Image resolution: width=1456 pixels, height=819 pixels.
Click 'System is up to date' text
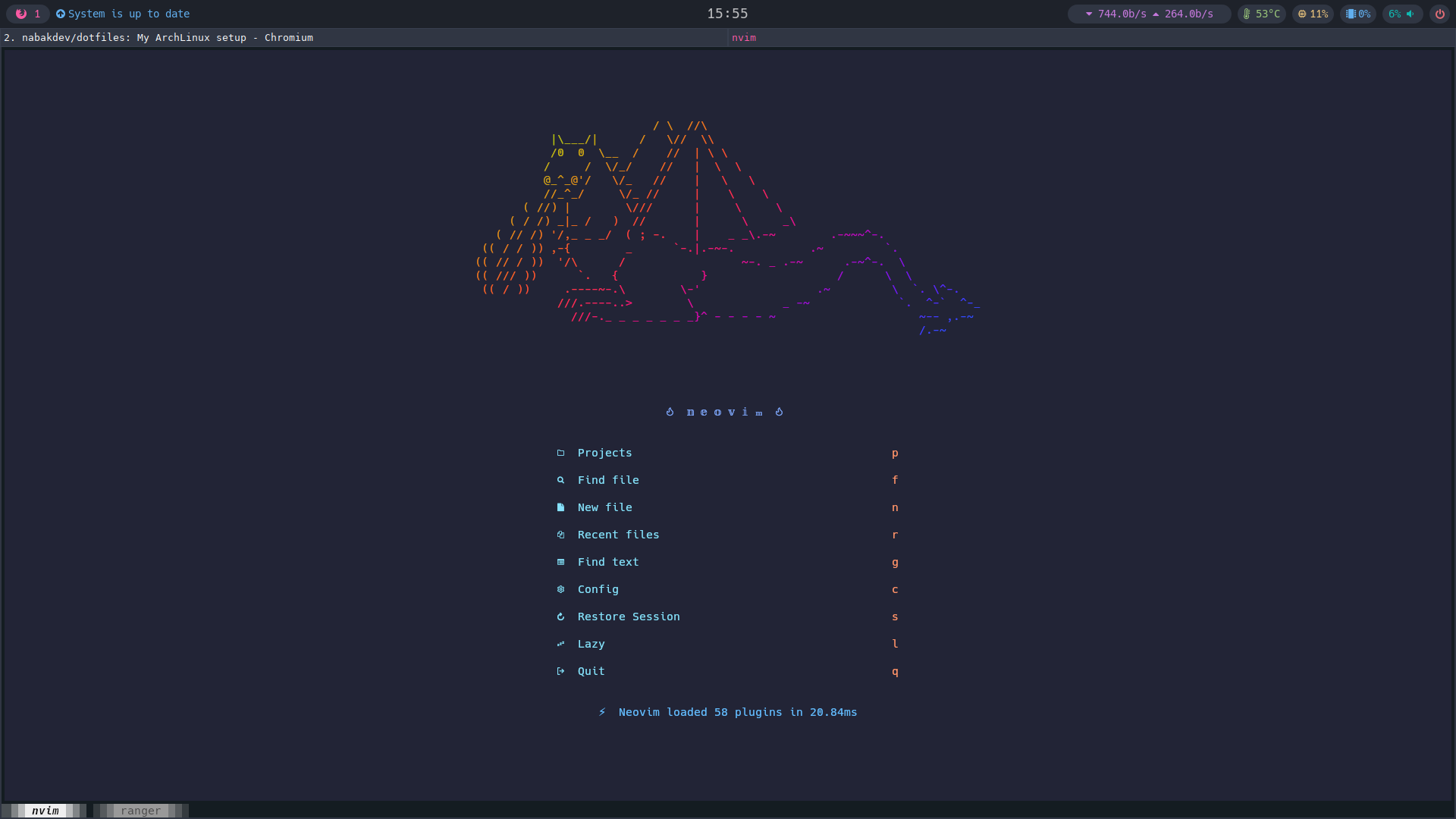[129, 14]
